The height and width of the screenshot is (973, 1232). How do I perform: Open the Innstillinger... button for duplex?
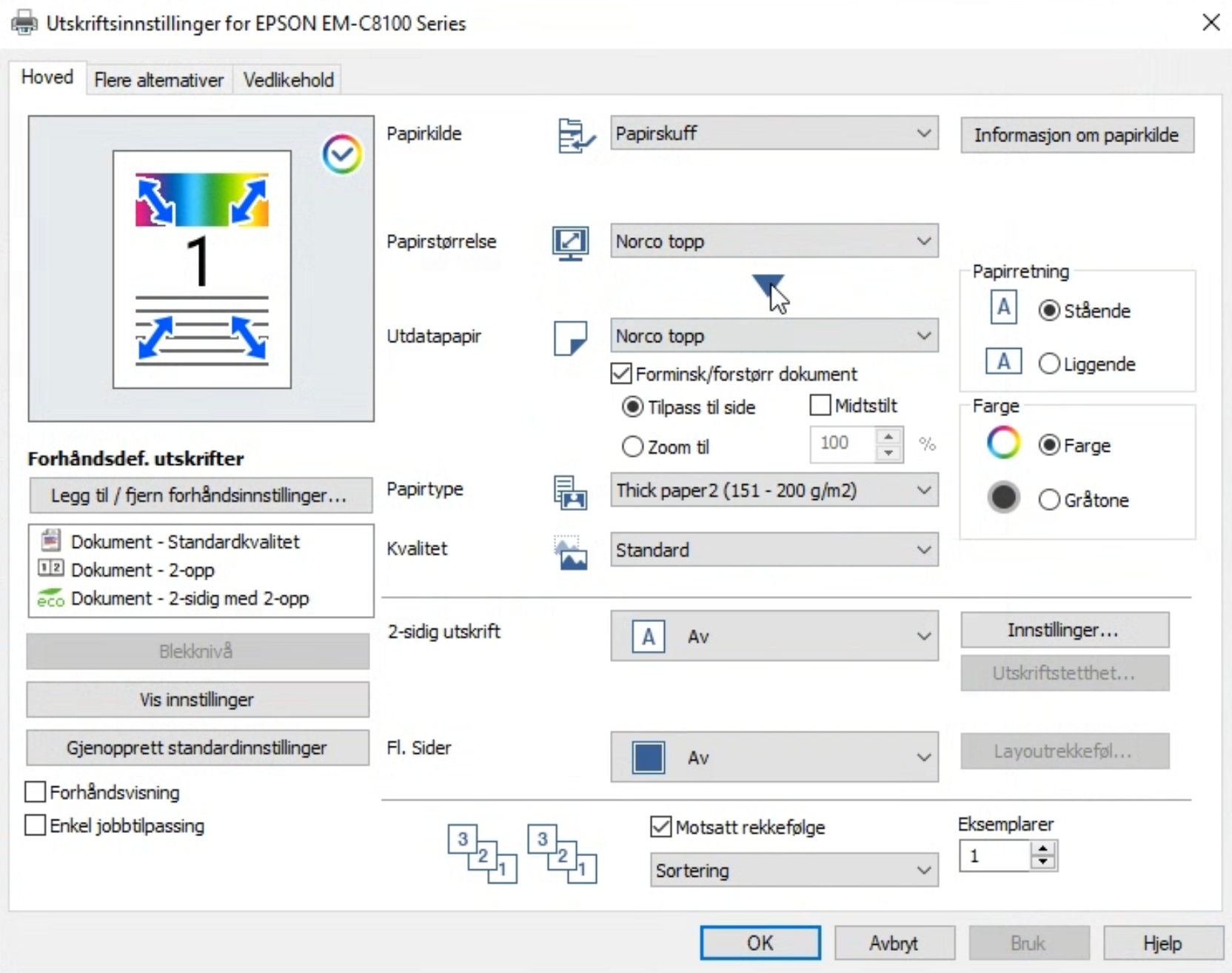tap(1065, 630)
